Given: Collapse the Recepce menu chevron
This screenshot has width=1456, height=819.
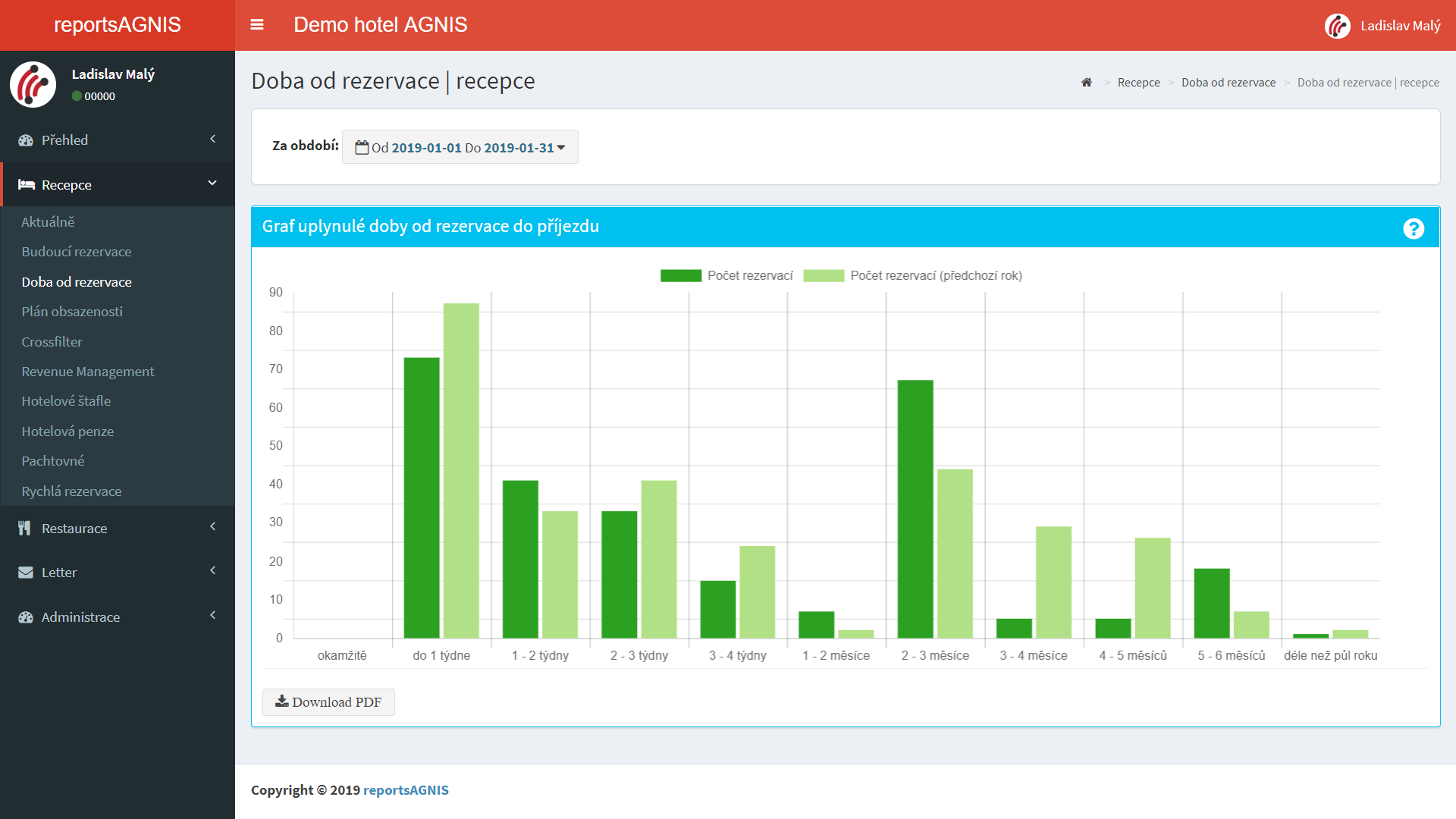Looking at the screenshot, I should pyautogui.click(x=212, y=184).
